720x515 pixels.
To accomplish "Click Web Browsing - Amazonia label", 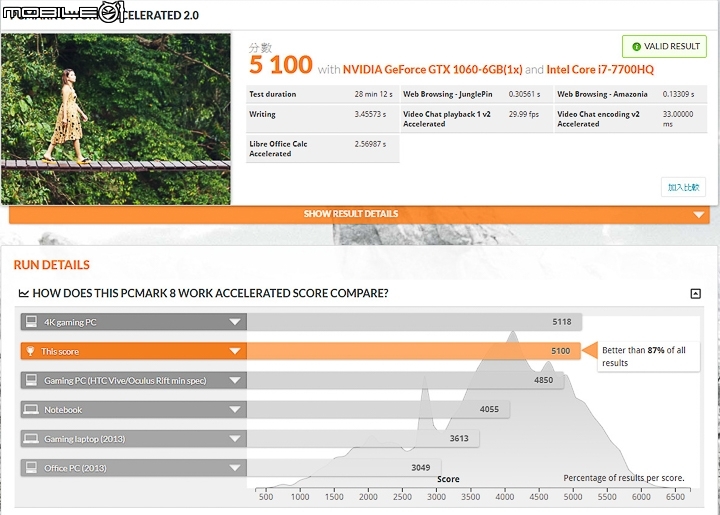I will (x=602, y=94).
